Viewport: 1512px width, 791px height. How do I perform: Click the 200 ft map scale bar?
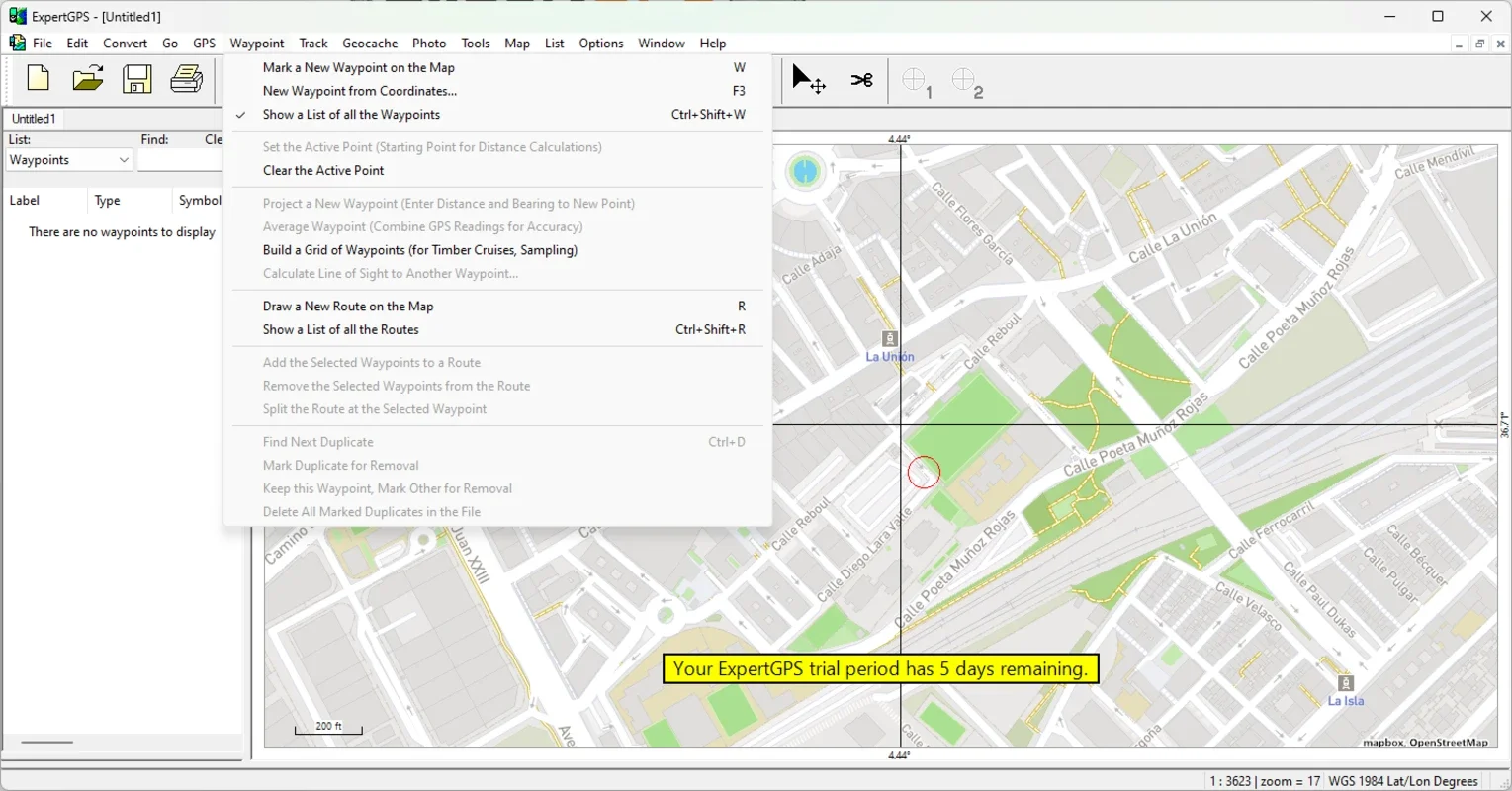(328, 729)
